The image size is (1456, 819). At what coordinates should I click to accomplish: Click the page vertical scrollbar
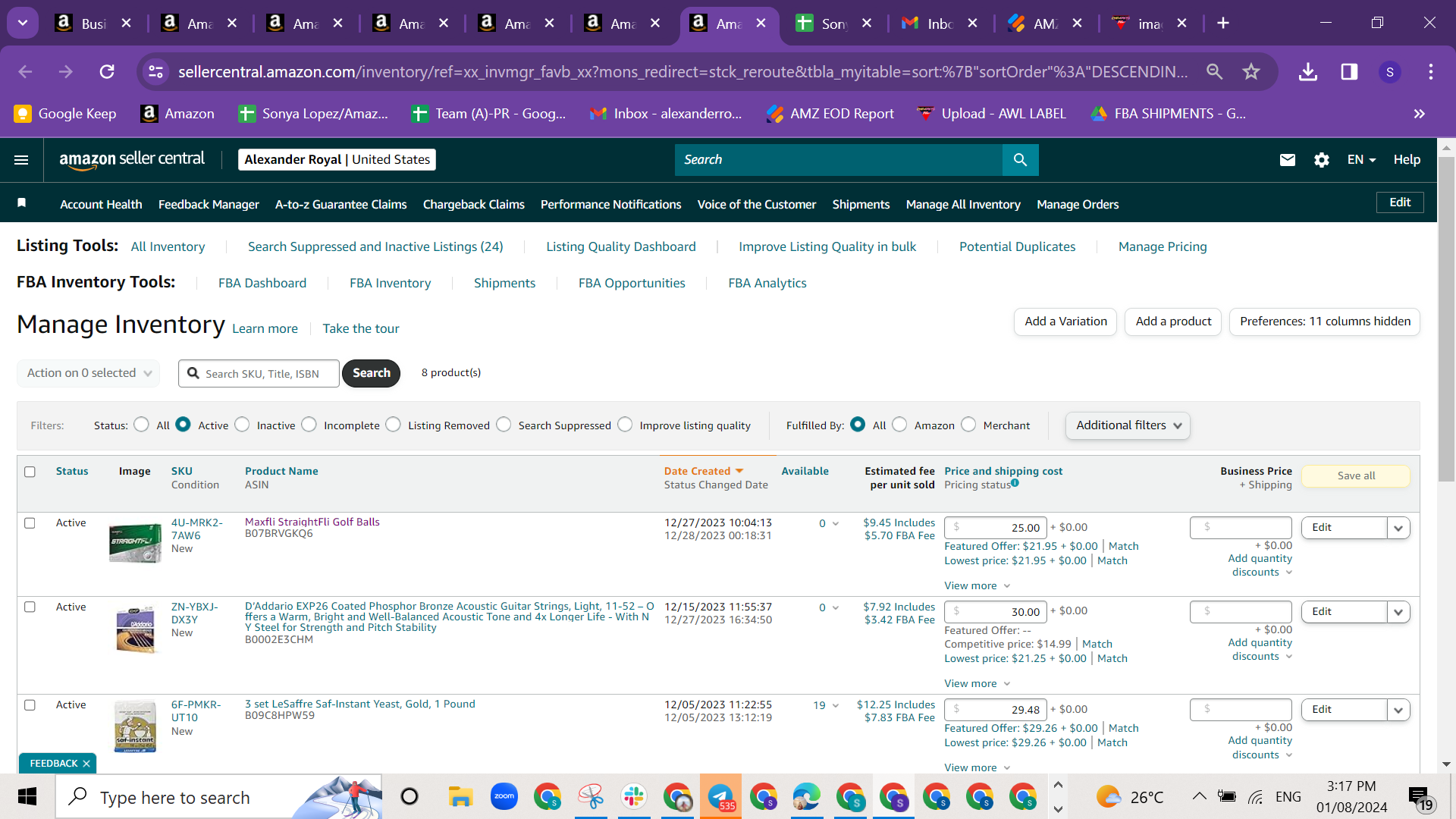(x=1446, y=318)
